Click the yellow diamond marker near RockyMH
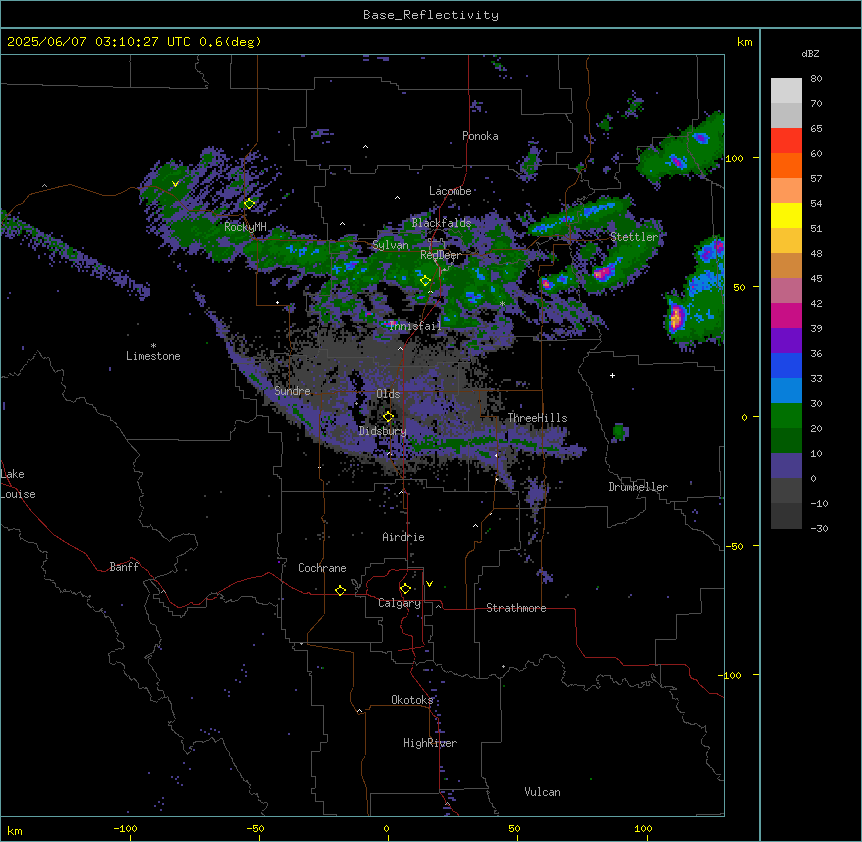Image resolution: width=862 pixels, height=842 pixels. 249,204
